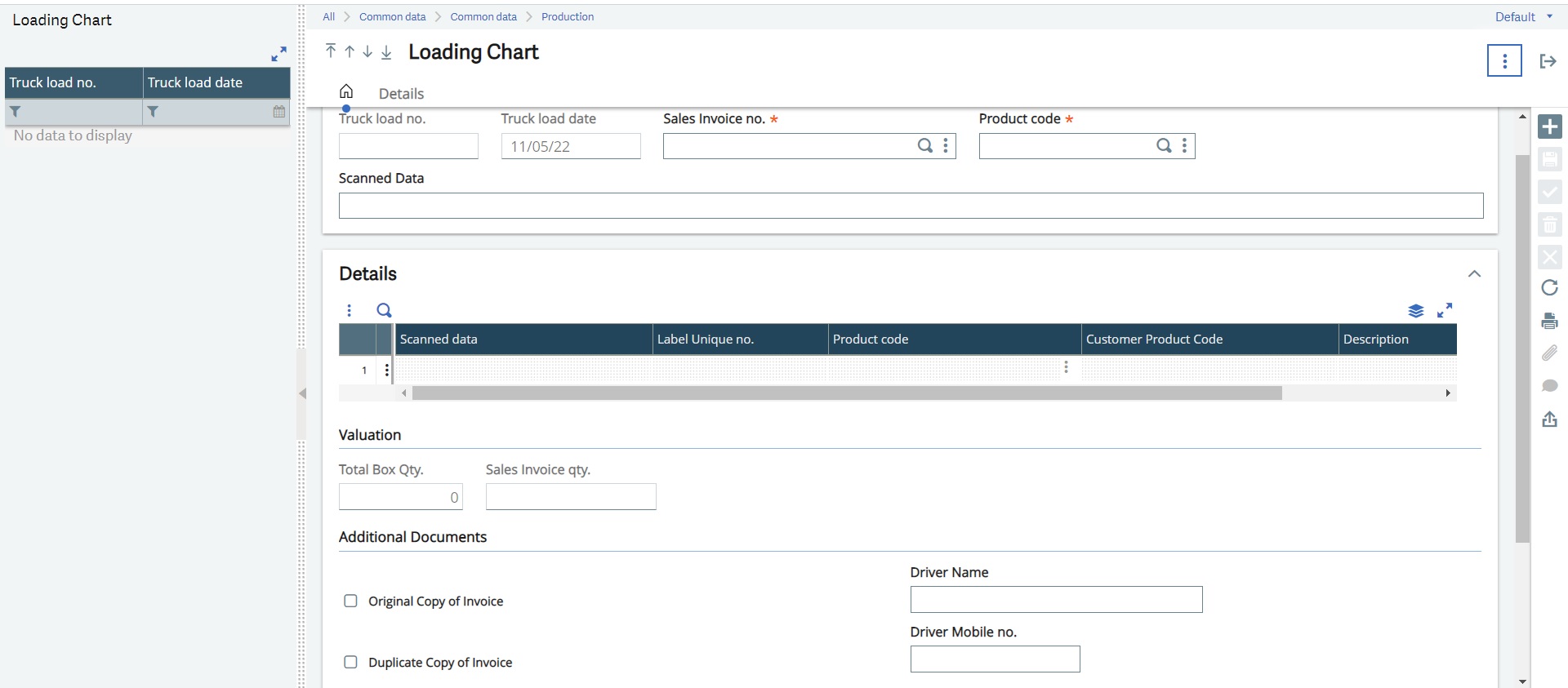Click the Refresh icon in right toolbar

click(1549, 287)
